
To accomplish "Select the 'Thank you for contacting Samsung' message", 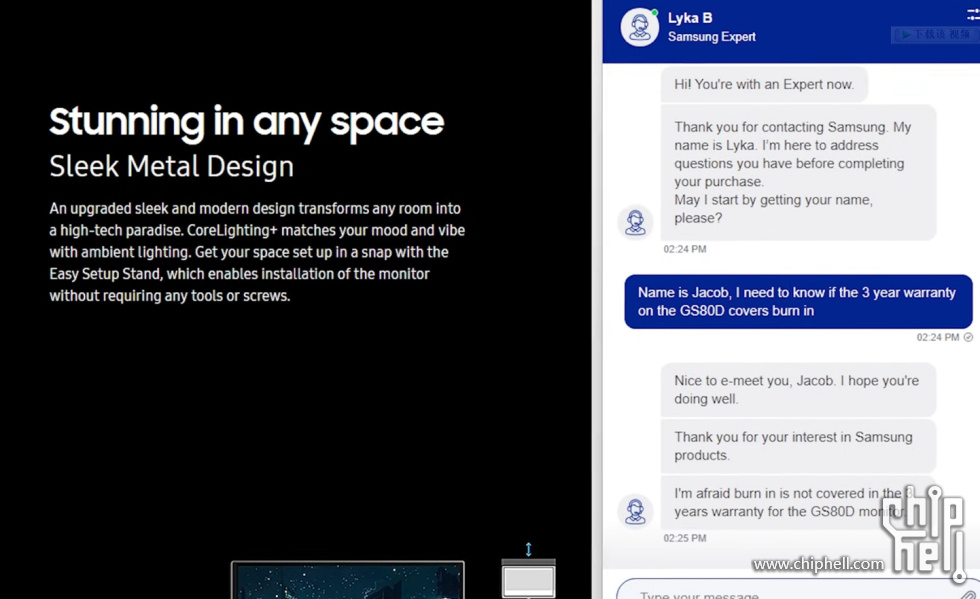I will click(x=799, y=173).
